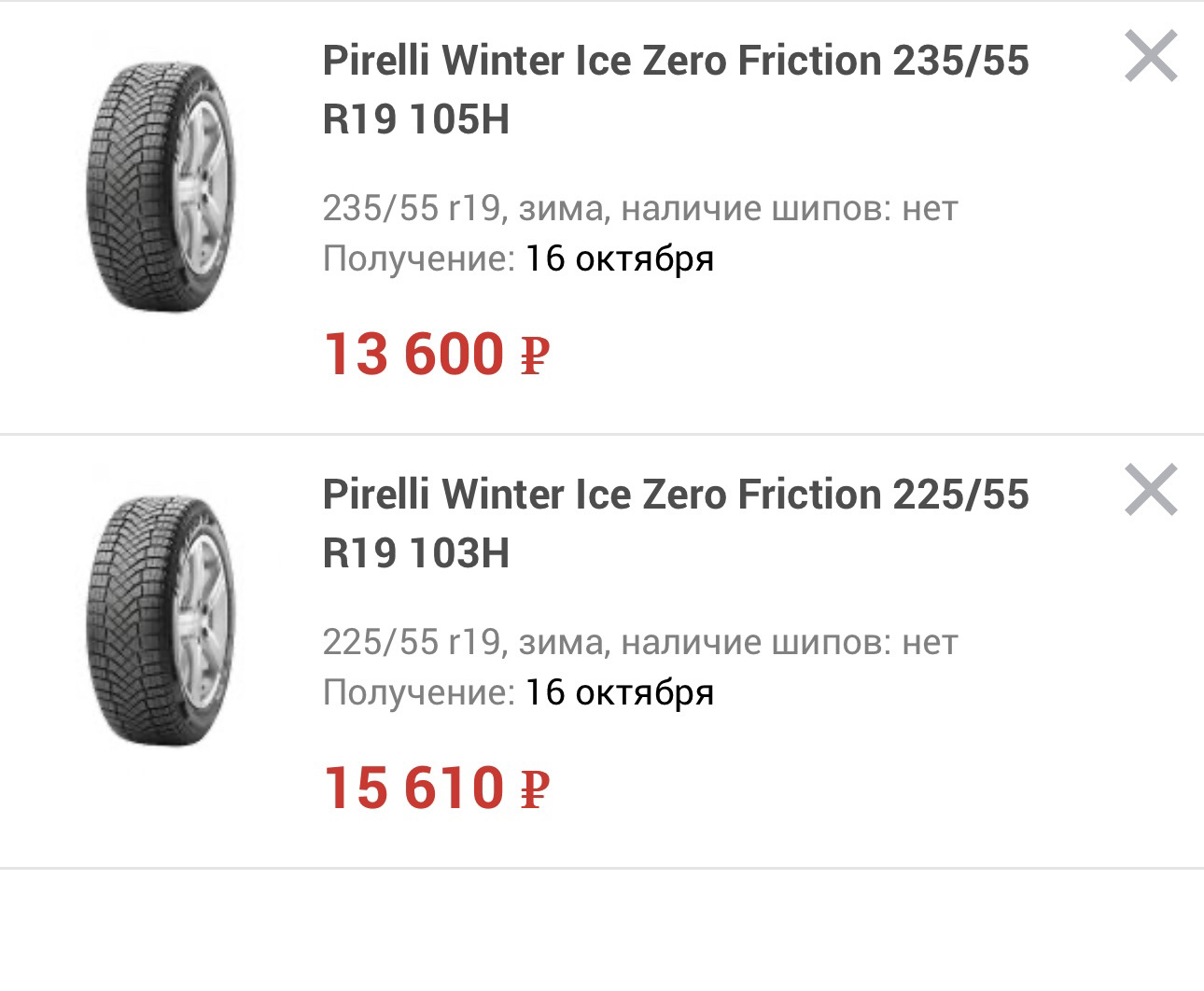Select the 16 октября date for 105H tire
Screen dimensions: 1204x991
[619, 258]
